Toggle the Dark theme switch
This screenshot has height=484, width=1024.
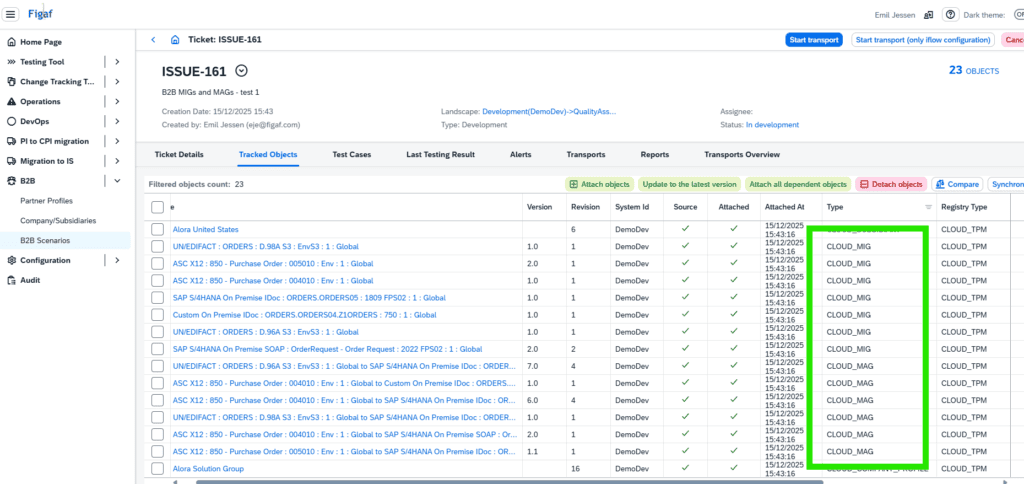pos(1017,15)
